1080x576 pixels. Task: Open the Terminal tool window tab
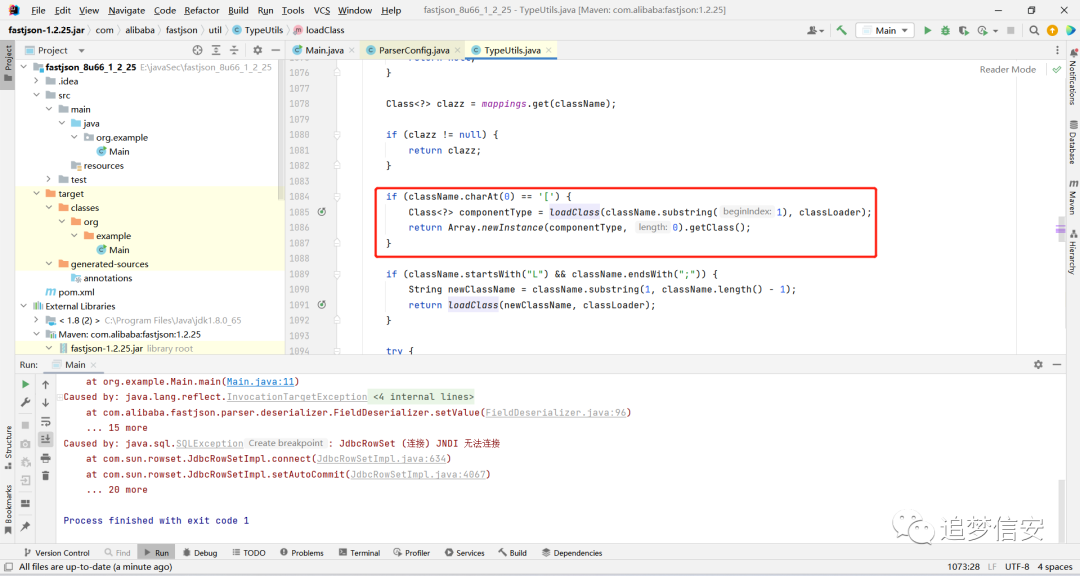[x=359, y=553]
